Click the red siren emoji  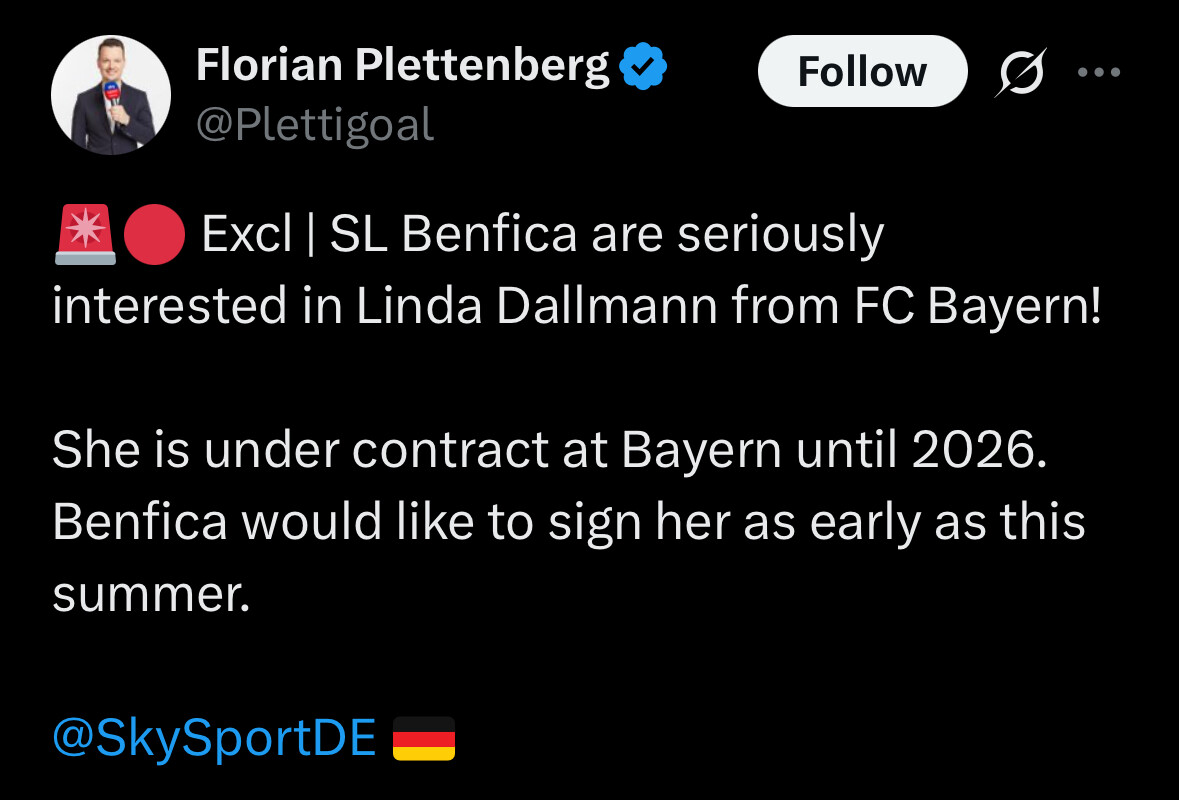[x=86, y=235]
